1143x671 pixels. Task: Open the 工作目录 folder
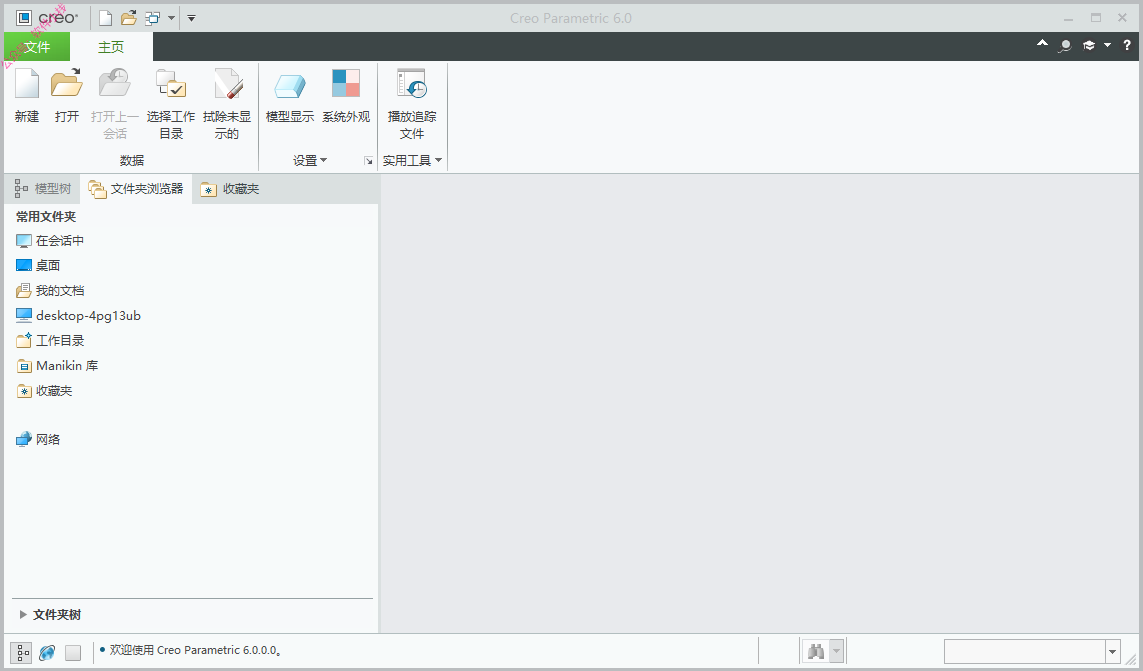[50, 341]
